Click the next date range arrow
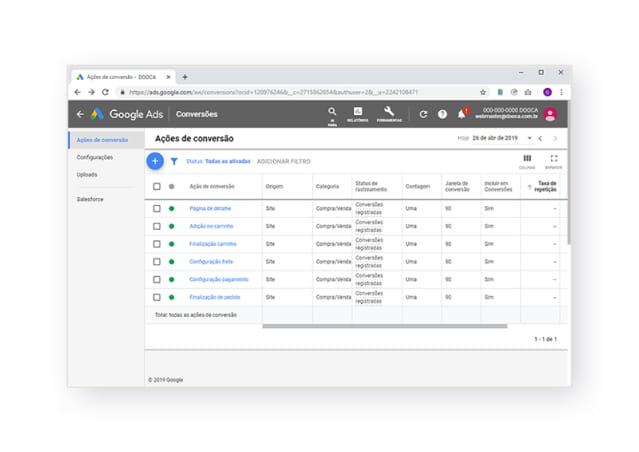The height and width of the screenshot is (452, 639). tap(555, 138)
